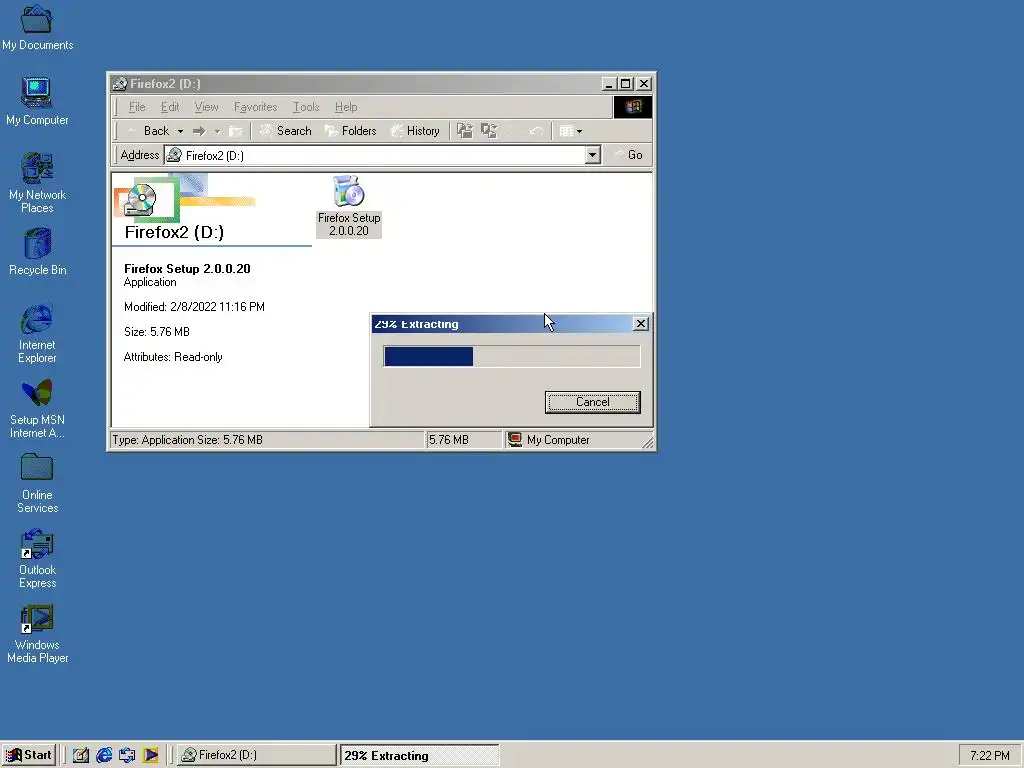Open the Edit menu

point(170,107)
